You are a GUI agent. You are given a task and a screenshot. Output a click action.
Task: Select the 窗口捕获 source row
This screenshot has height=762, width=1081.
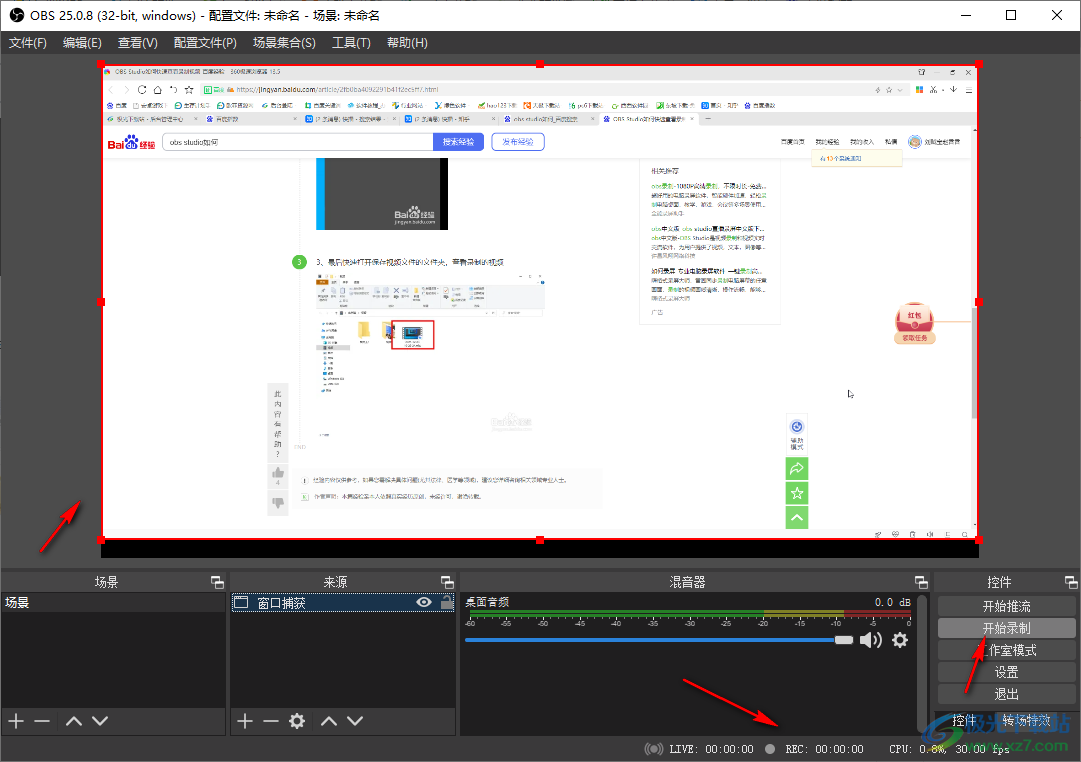[343, 603]
